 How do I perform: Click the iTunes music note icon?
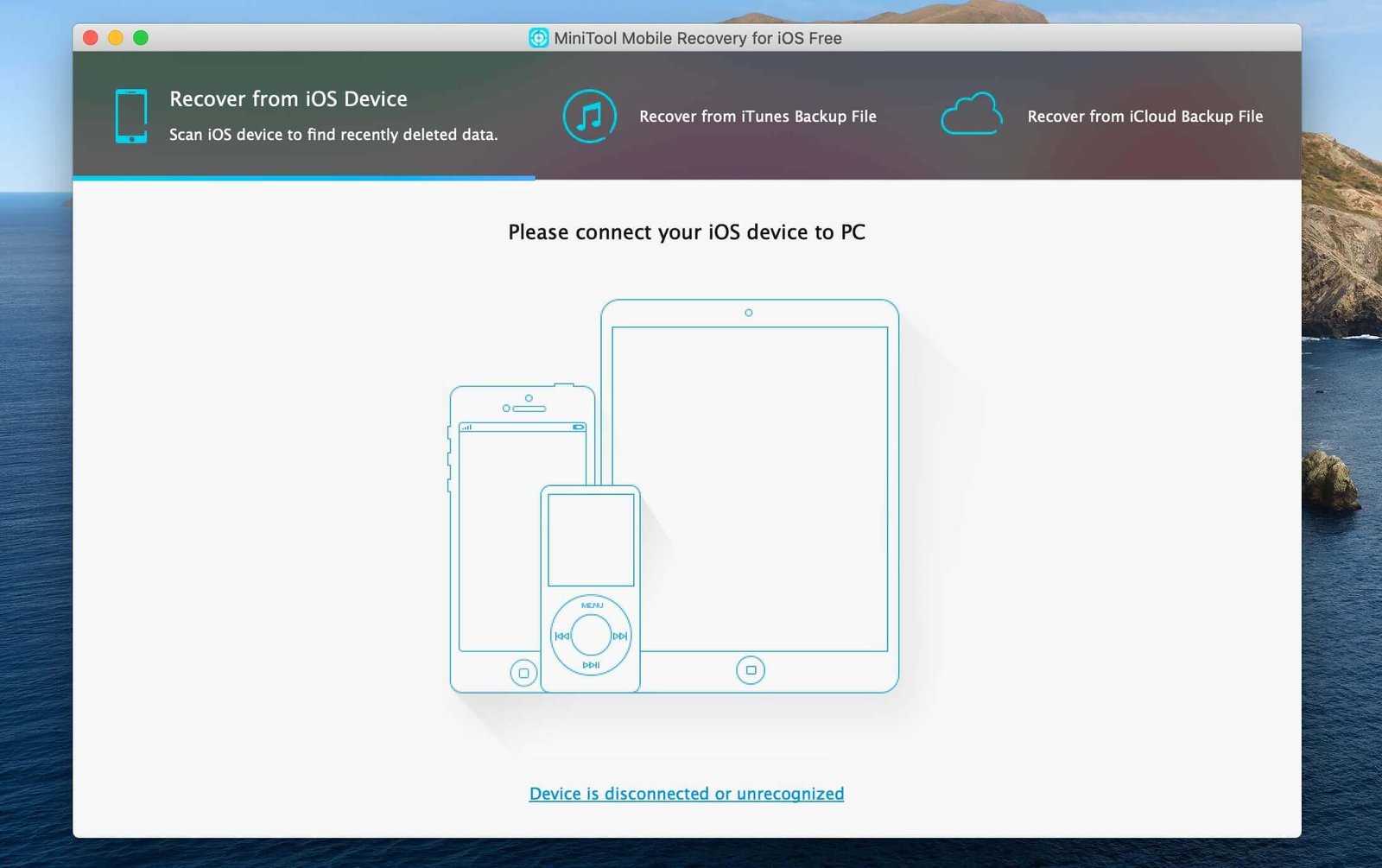tap(590, 116)
